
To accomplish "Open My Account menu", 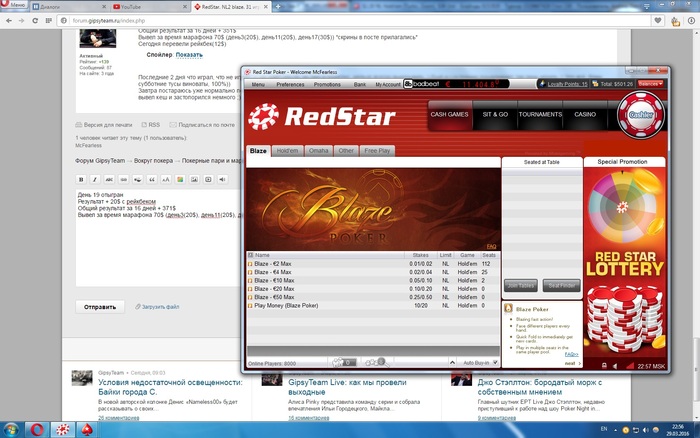I will [x=388, y=84].
